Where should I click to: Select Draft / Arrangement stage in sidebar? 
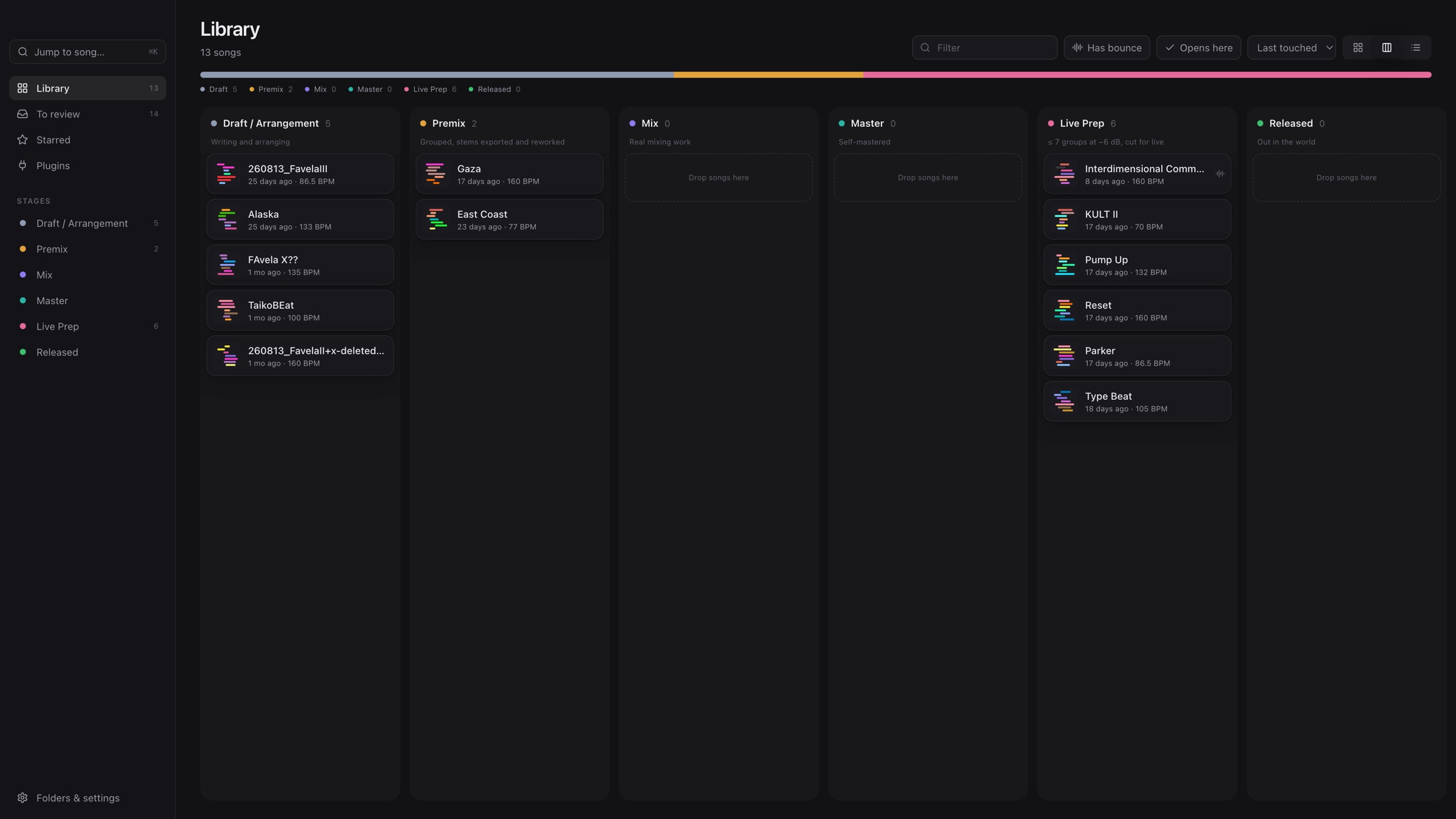pyautogui.click(x=87, y=223)
